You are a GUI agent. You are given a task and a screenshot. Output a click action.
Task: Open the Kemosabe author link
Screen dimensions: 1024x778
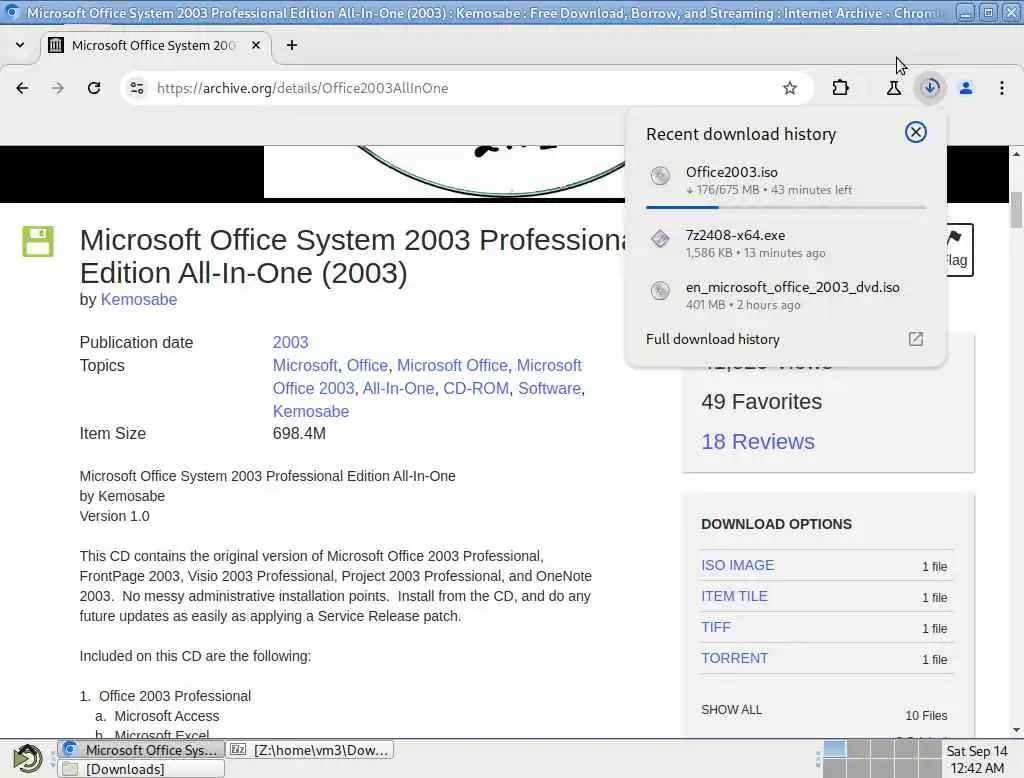pyautogui.click(x=138, y=299)
